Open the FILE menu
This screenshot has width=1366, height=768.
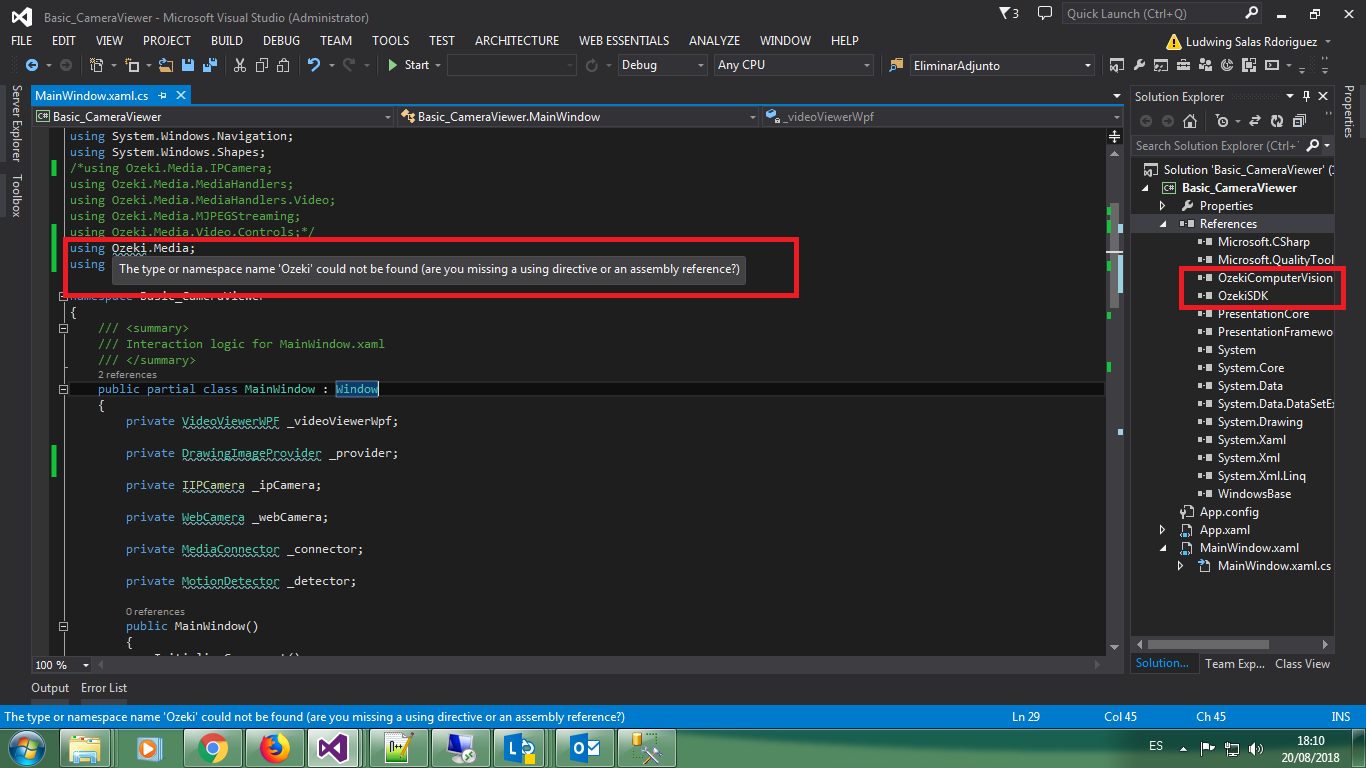click(21, 41)
